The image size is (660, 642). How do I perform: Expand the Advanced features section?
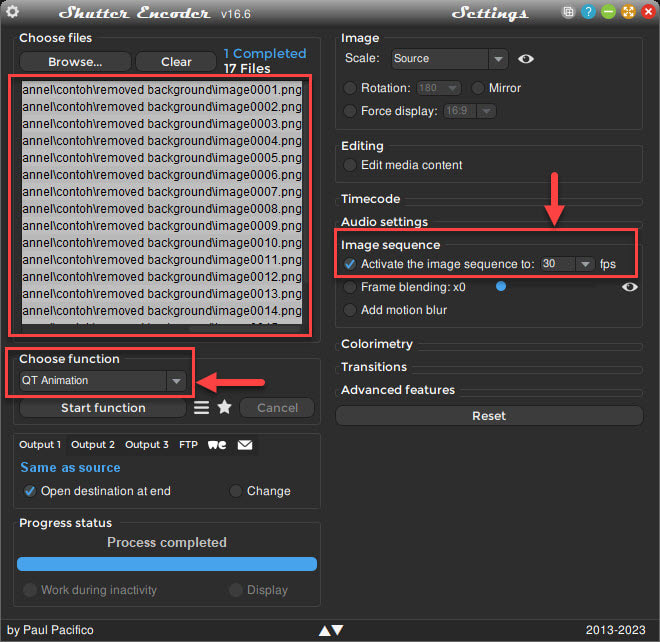[398, 390]
